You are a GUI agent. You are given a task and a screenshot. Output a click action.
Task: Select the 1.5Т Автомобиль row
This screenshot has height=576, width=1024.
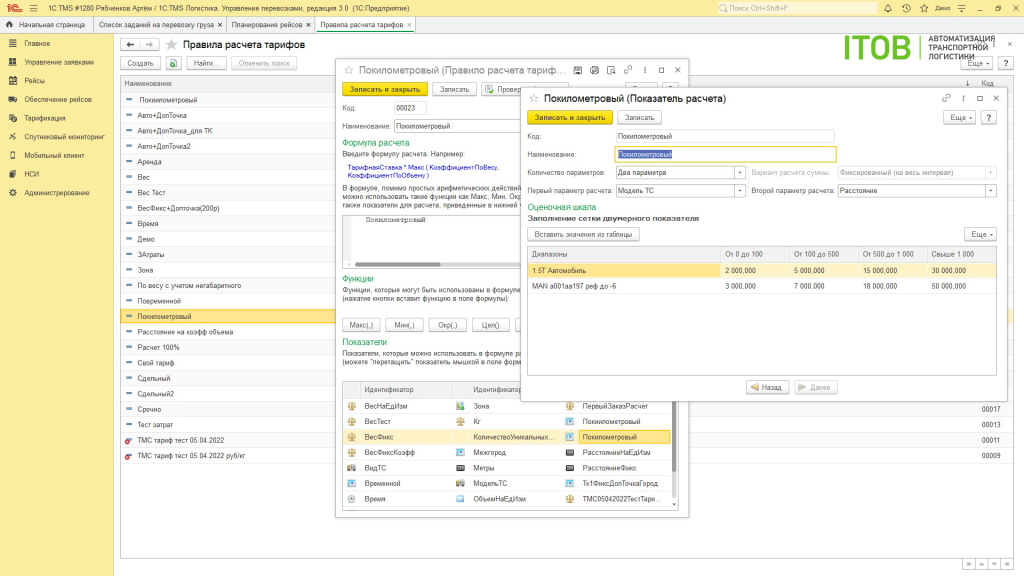point(761,270)
